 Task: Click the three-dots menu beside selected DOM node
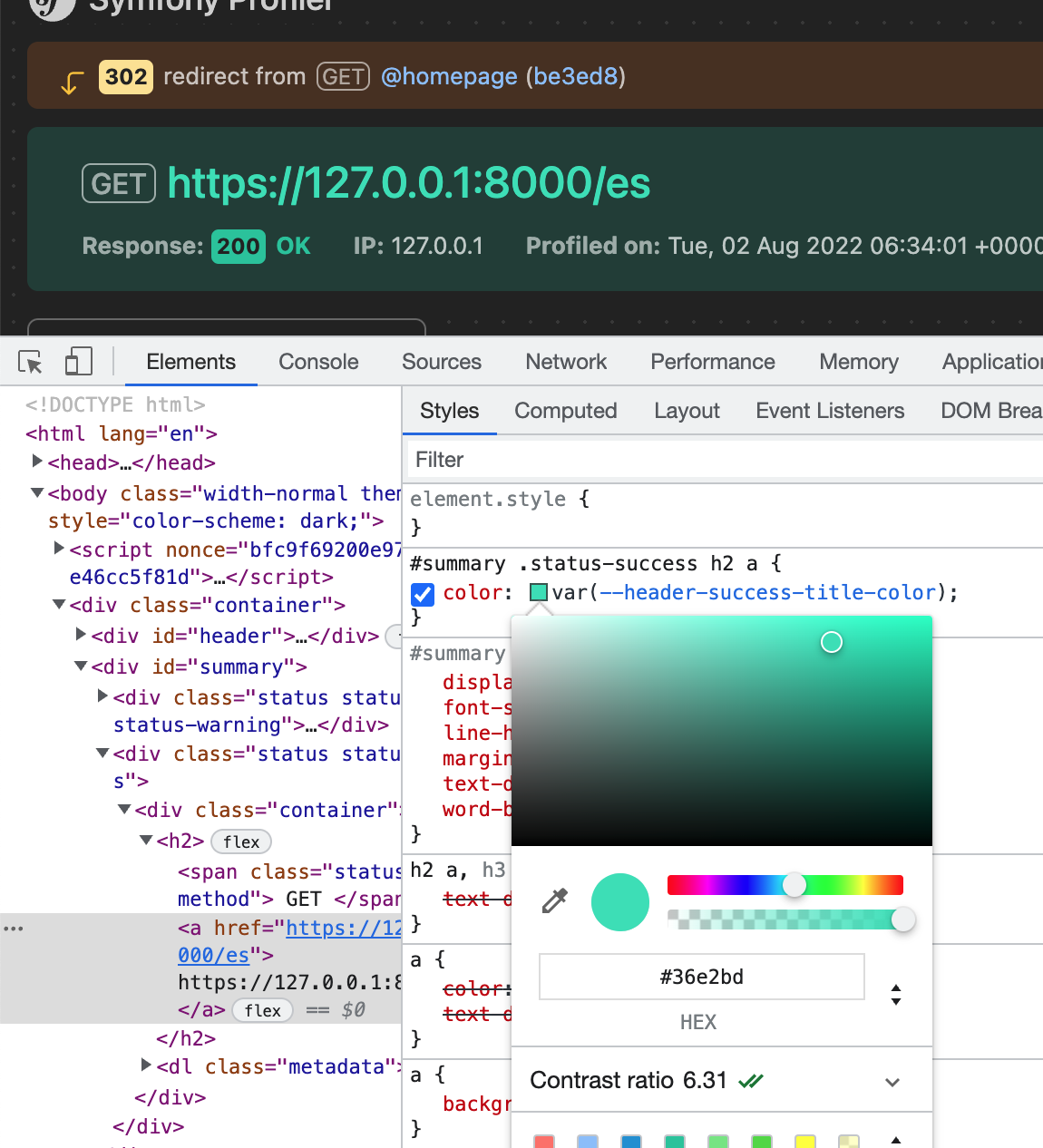(x=14, y=929)
